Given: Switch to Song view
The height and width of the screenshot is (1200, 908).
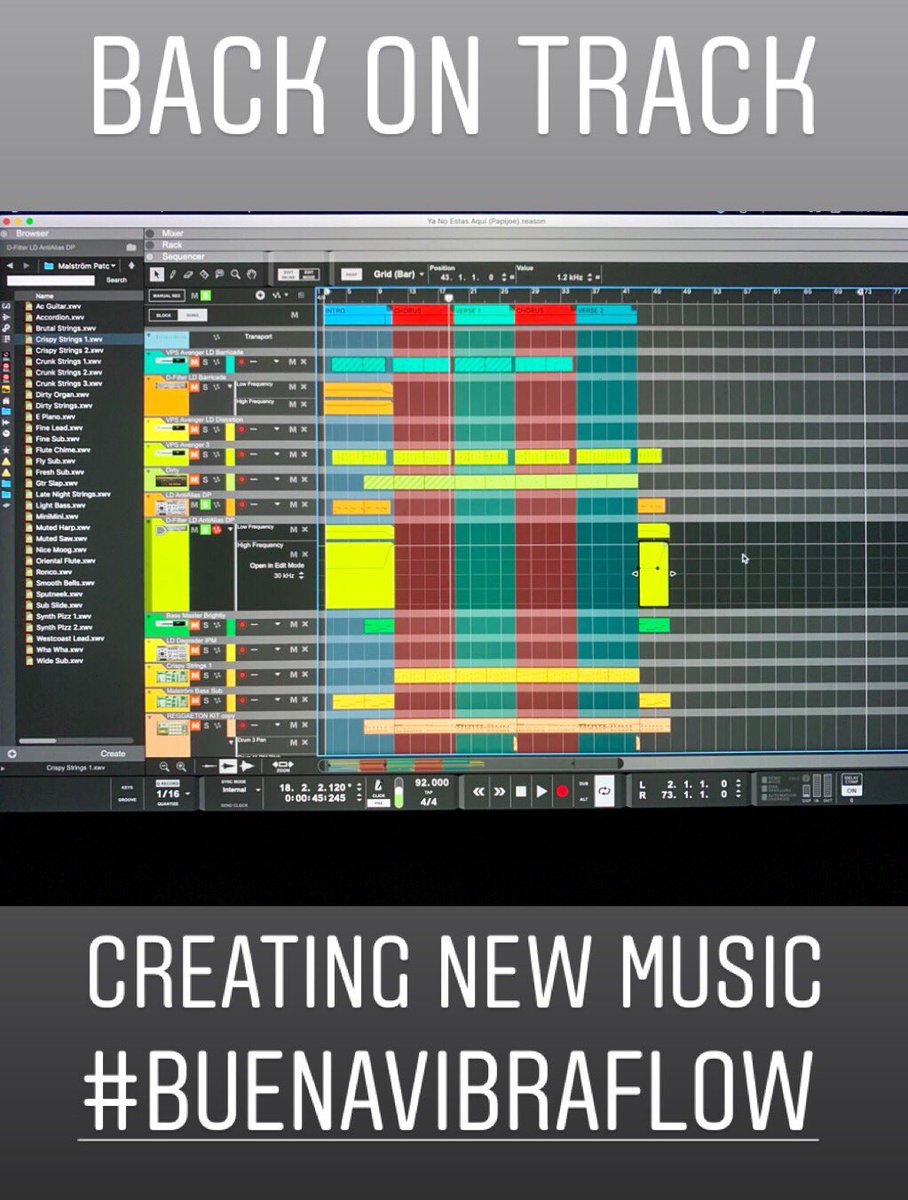Looking at the screenshot, I should pos(192,314).
